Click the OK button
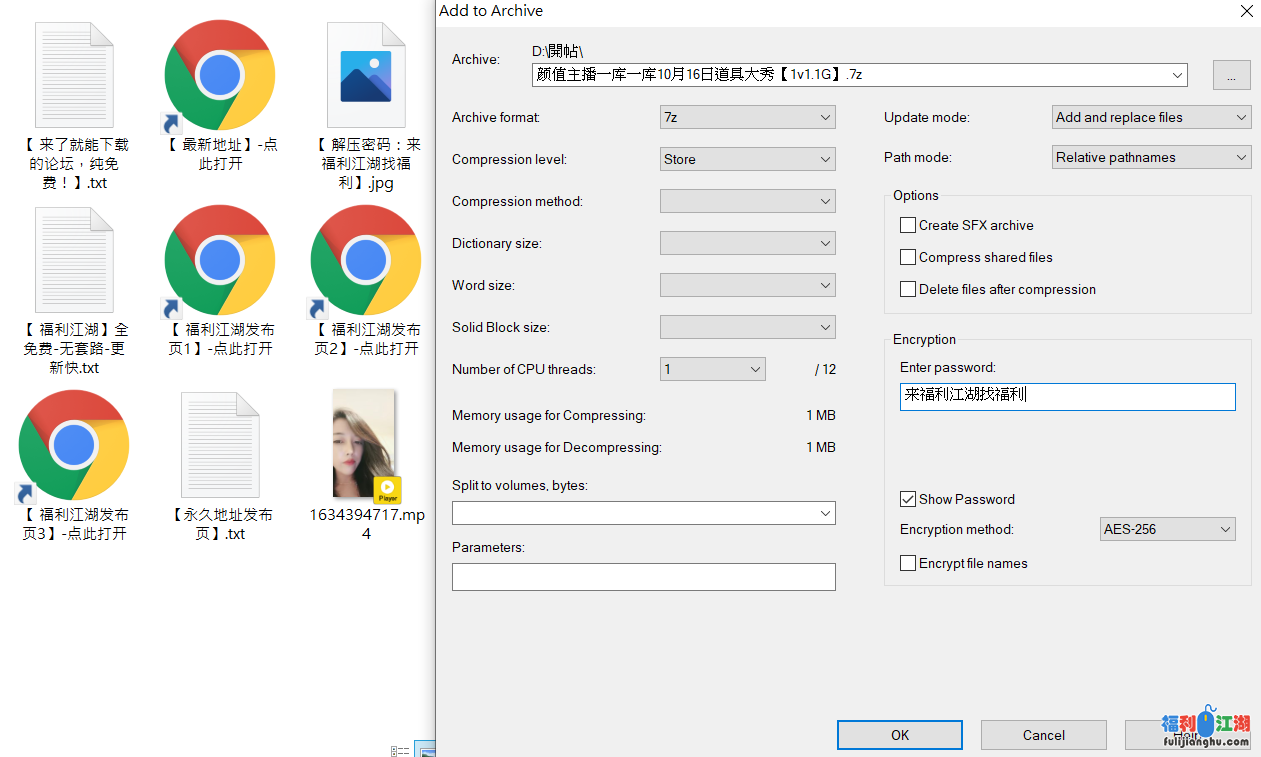The width and height of the screenshot is (1261, 757). [x=899, y=735]
